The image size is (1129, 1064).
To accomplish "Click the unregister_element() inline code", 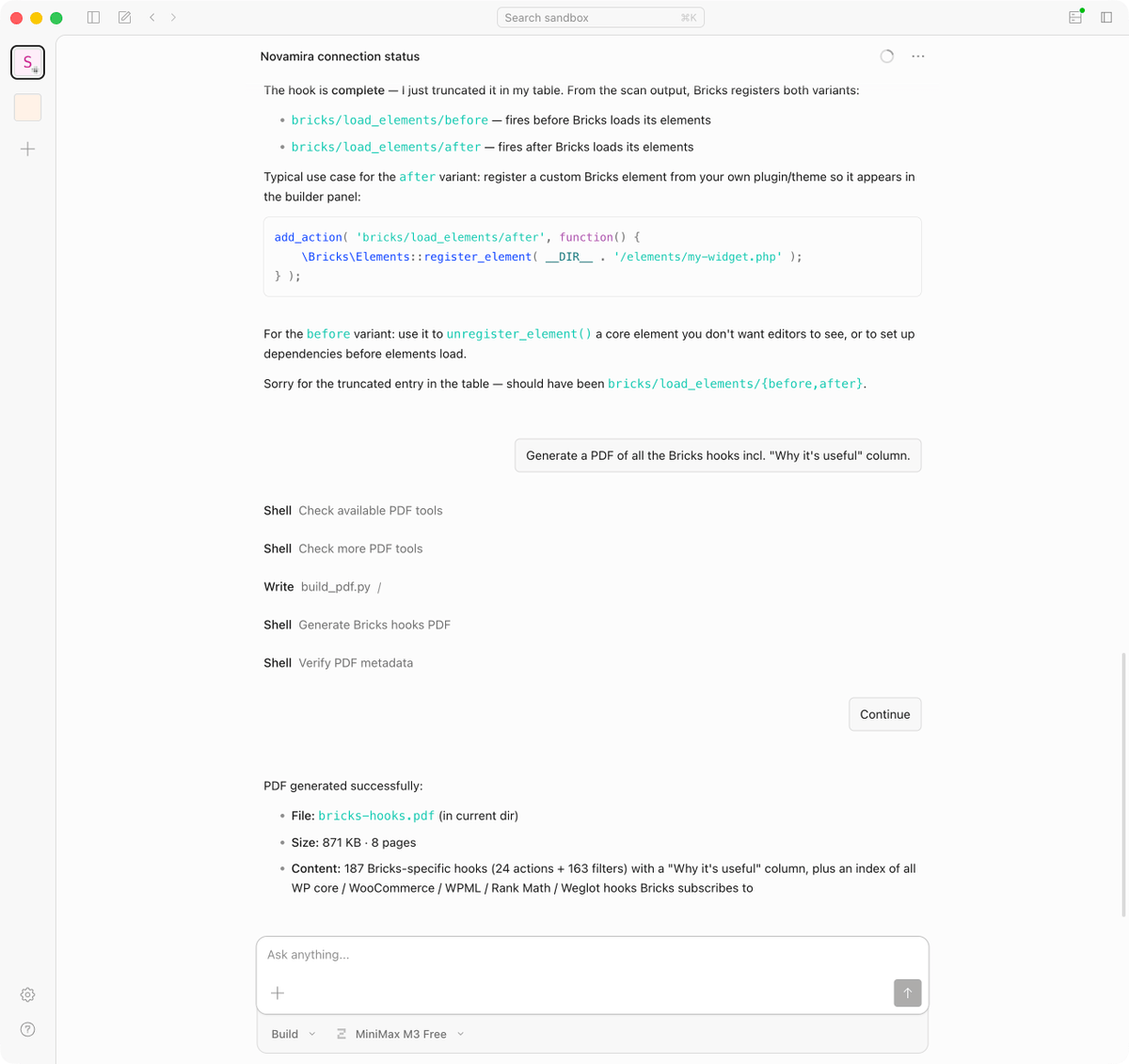I will [519, 334].
